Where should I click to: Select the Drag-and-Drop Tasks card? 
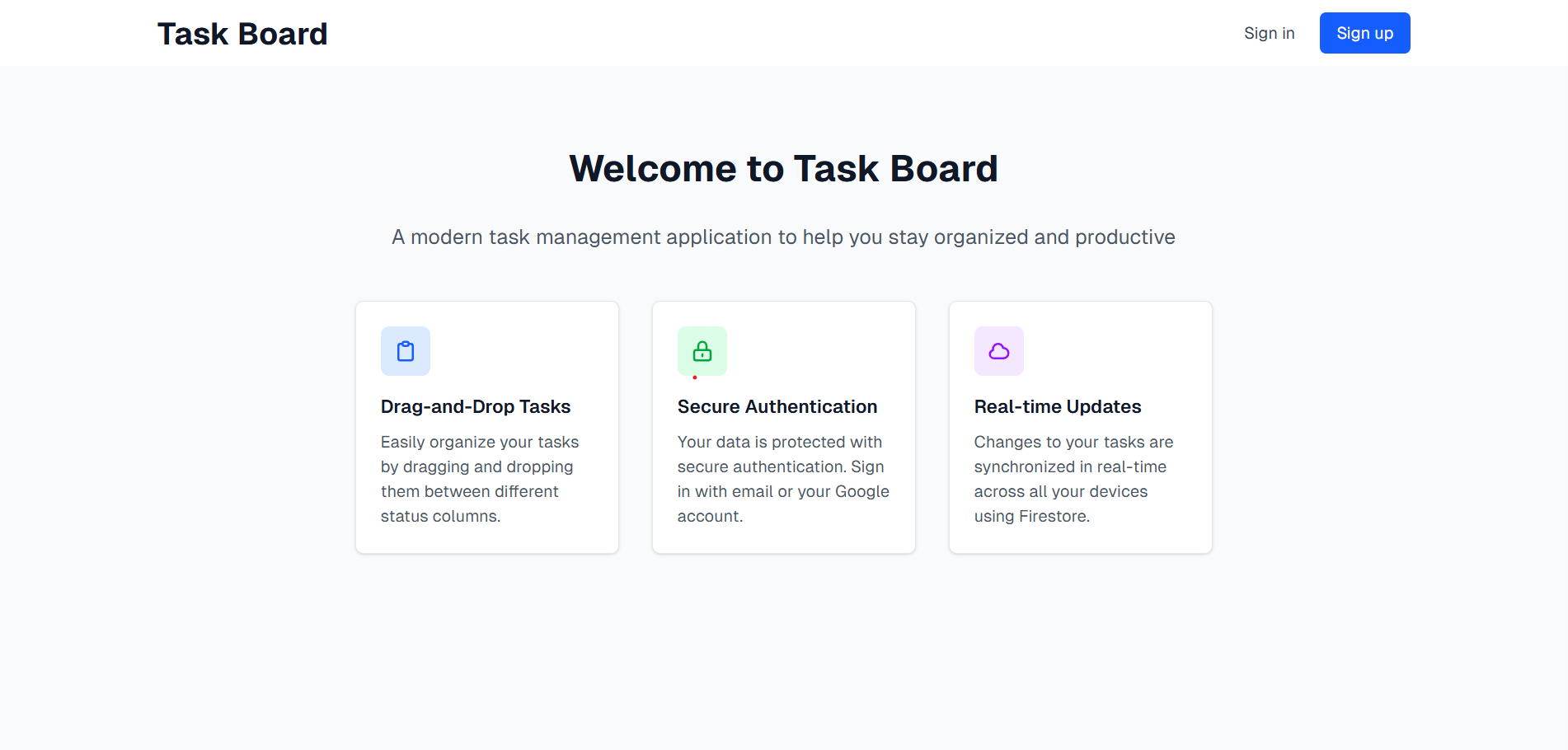click(x=486, y=427)
